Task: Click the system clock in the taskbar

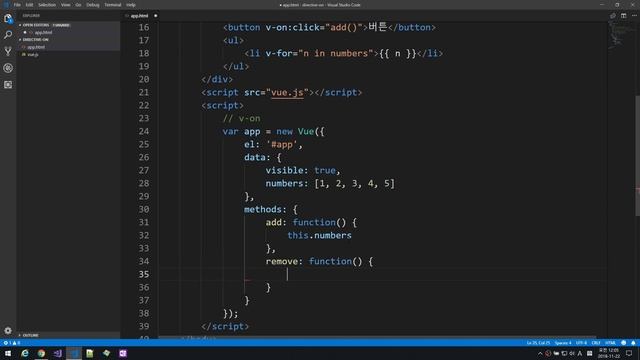Action: [609, 353]
